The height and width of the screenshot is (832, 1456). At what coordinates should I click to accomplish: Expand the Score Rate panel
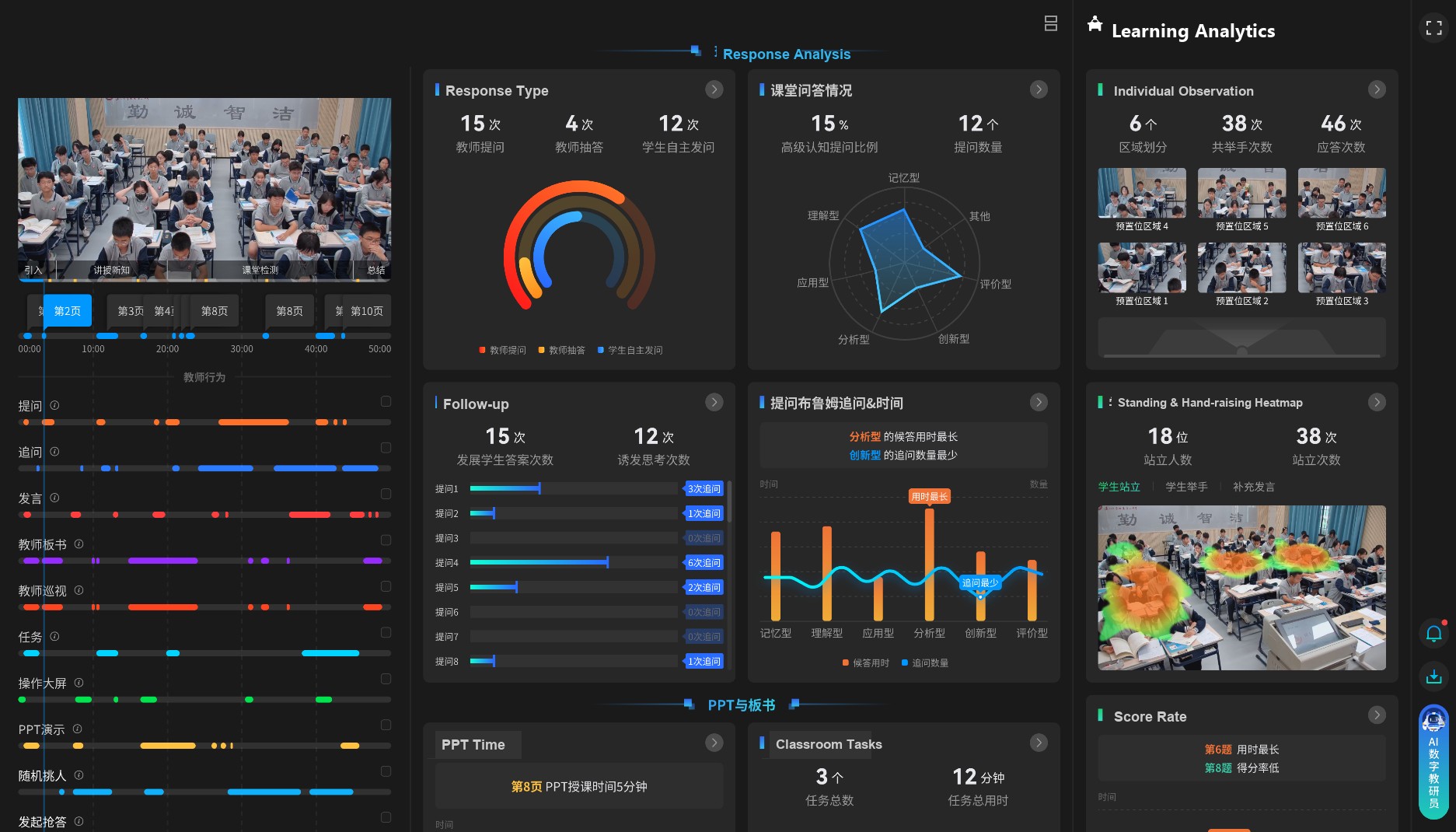1377,715
